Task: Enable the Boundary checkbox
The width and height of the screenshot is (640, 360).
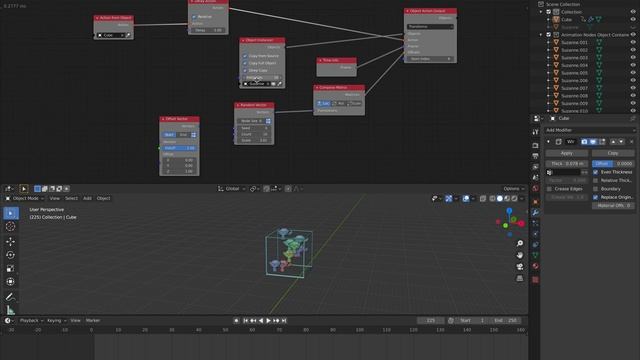Action: click(596, 189)
